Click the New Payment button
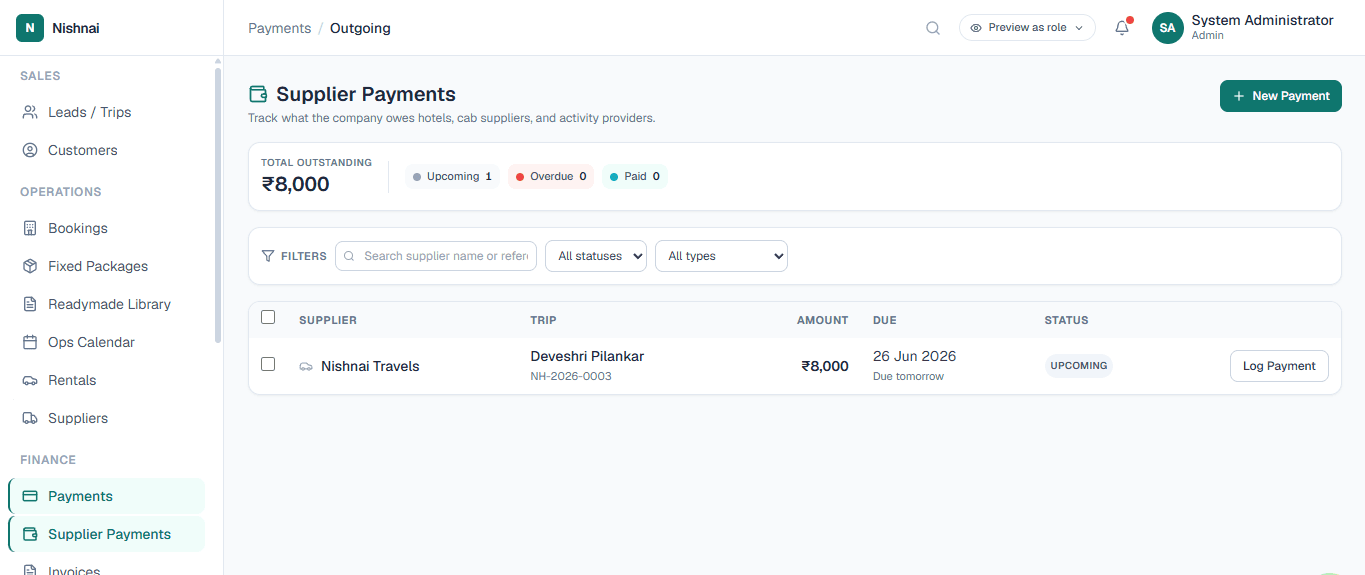Screen dimensions: 1365x575 pyautogui.click(x=1281, y=96)
